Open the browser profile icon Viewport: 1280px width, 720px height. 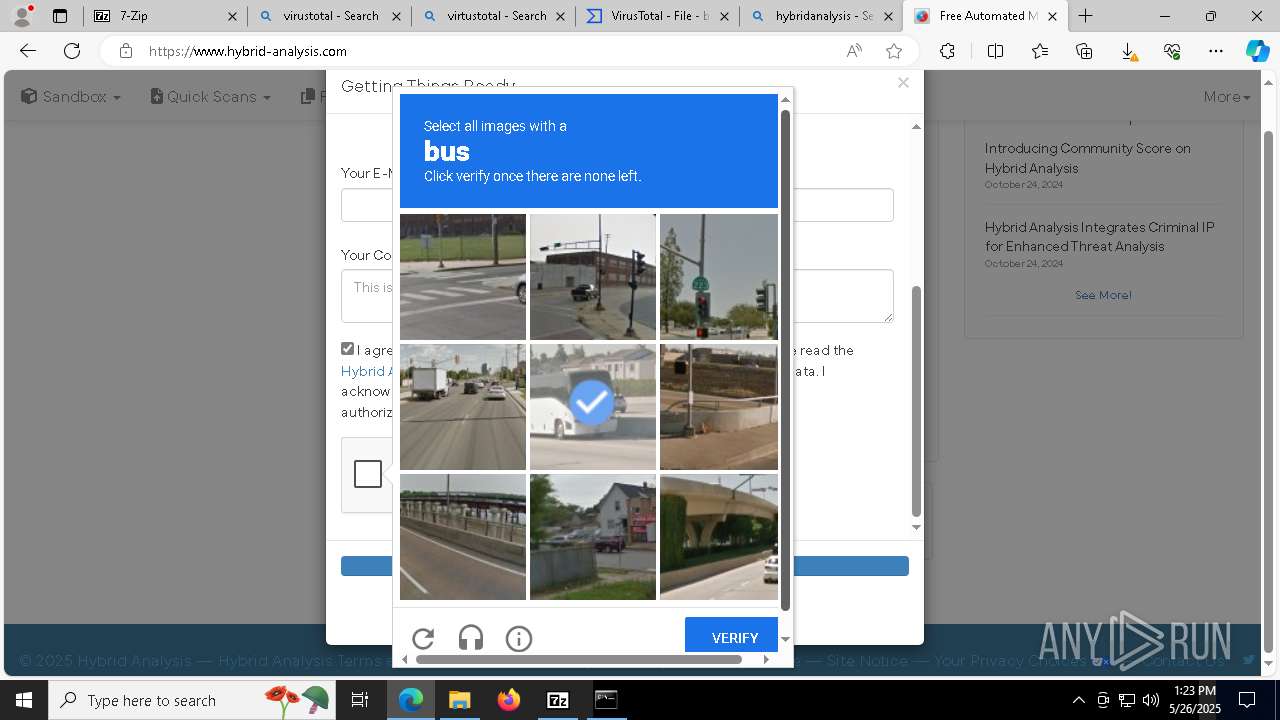point(22,16)
